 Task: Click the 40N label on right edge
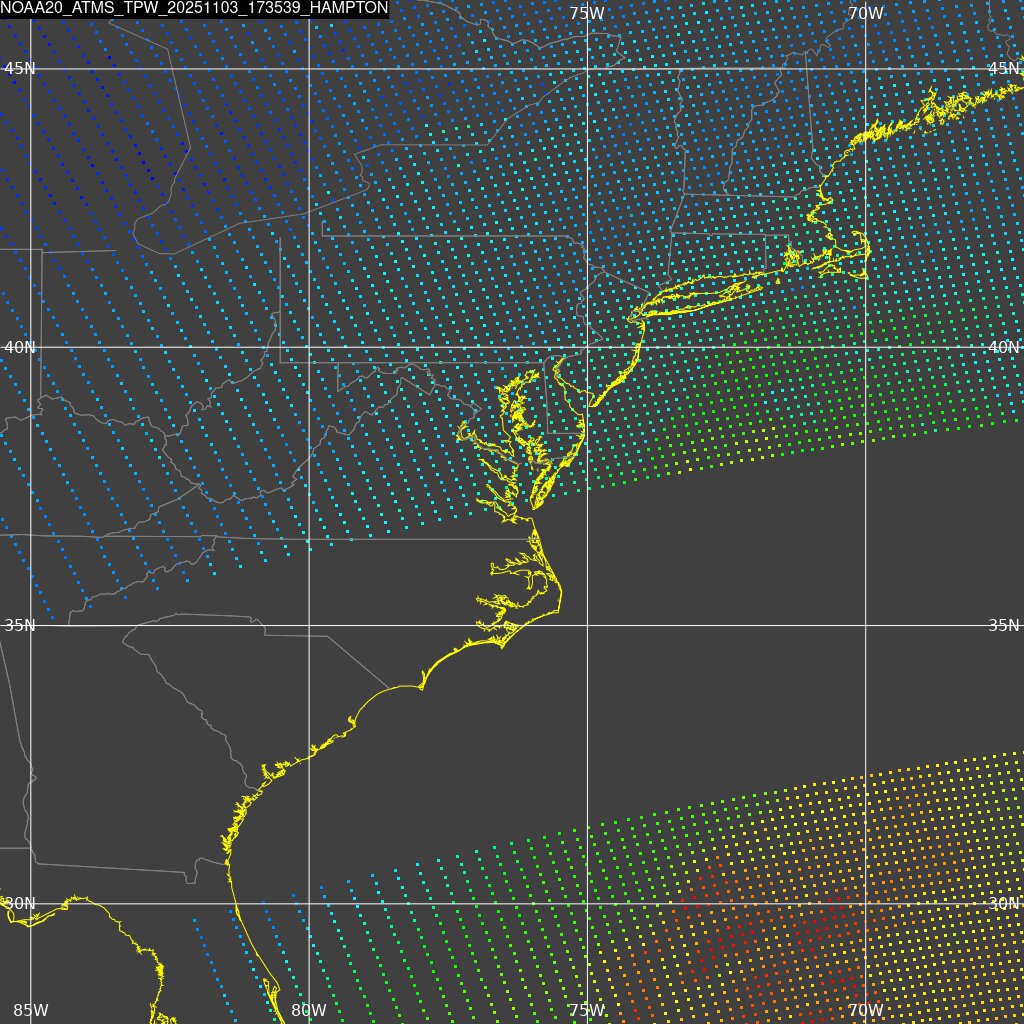click(x=1003, y=347)
